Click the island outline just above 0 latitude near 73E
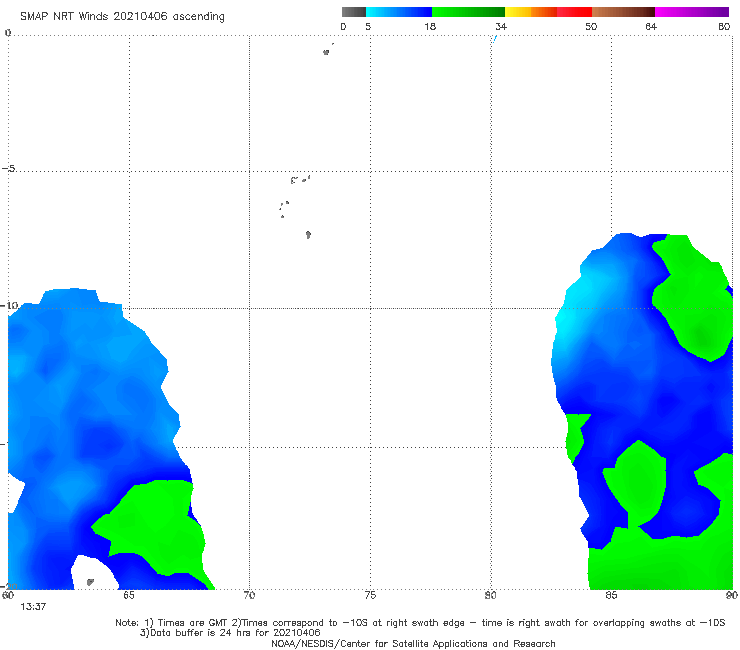Image resolution: width=740 pixels, height=650 pixels. [x=326, y=52]
